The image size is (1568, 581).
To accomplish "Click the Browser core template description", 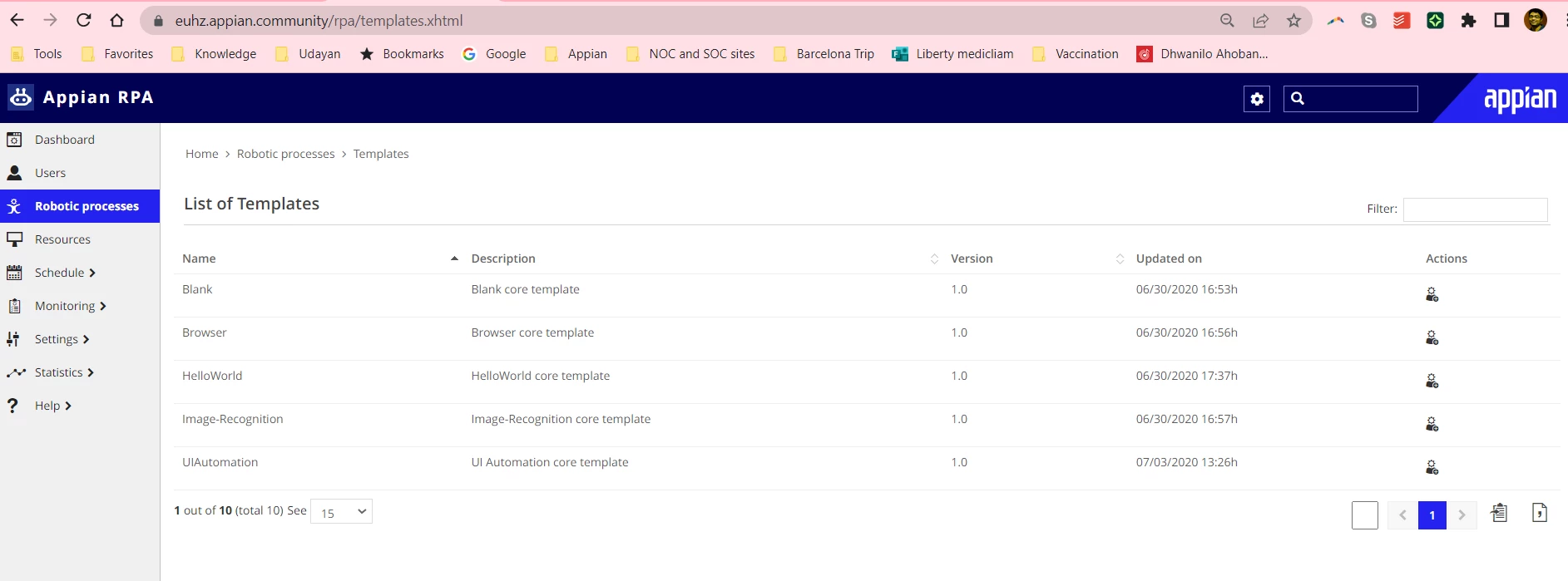I will (x=532, y=332).
